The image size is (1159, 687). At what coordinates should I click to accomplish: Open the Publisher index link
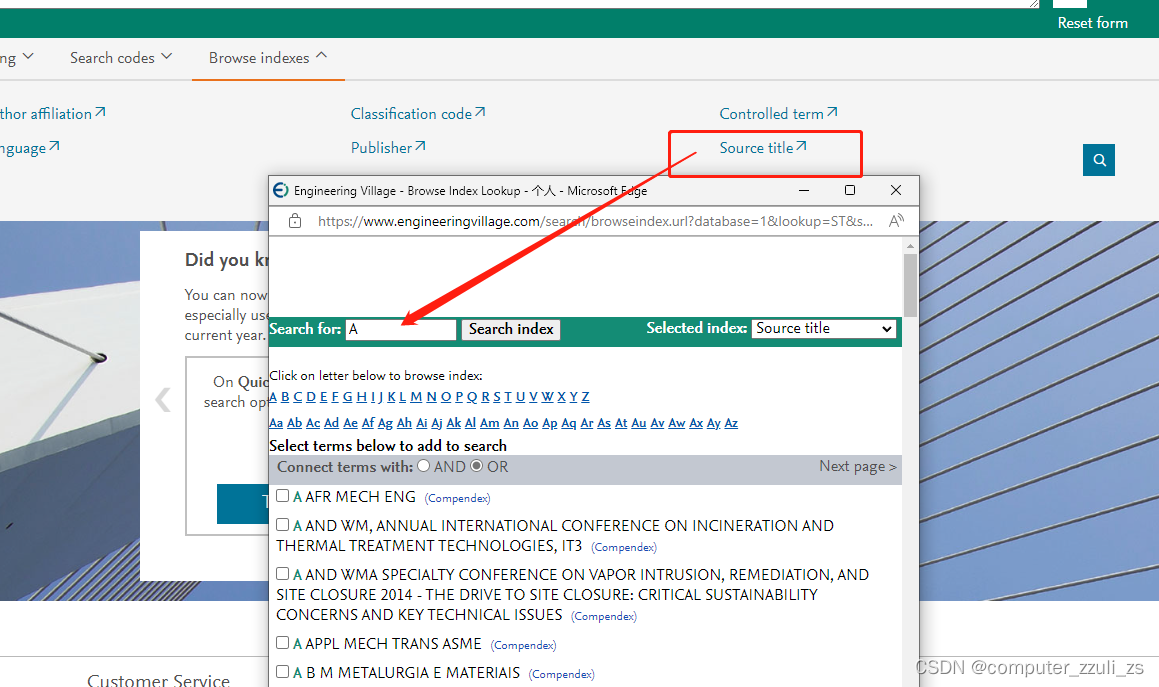point(388,148)
